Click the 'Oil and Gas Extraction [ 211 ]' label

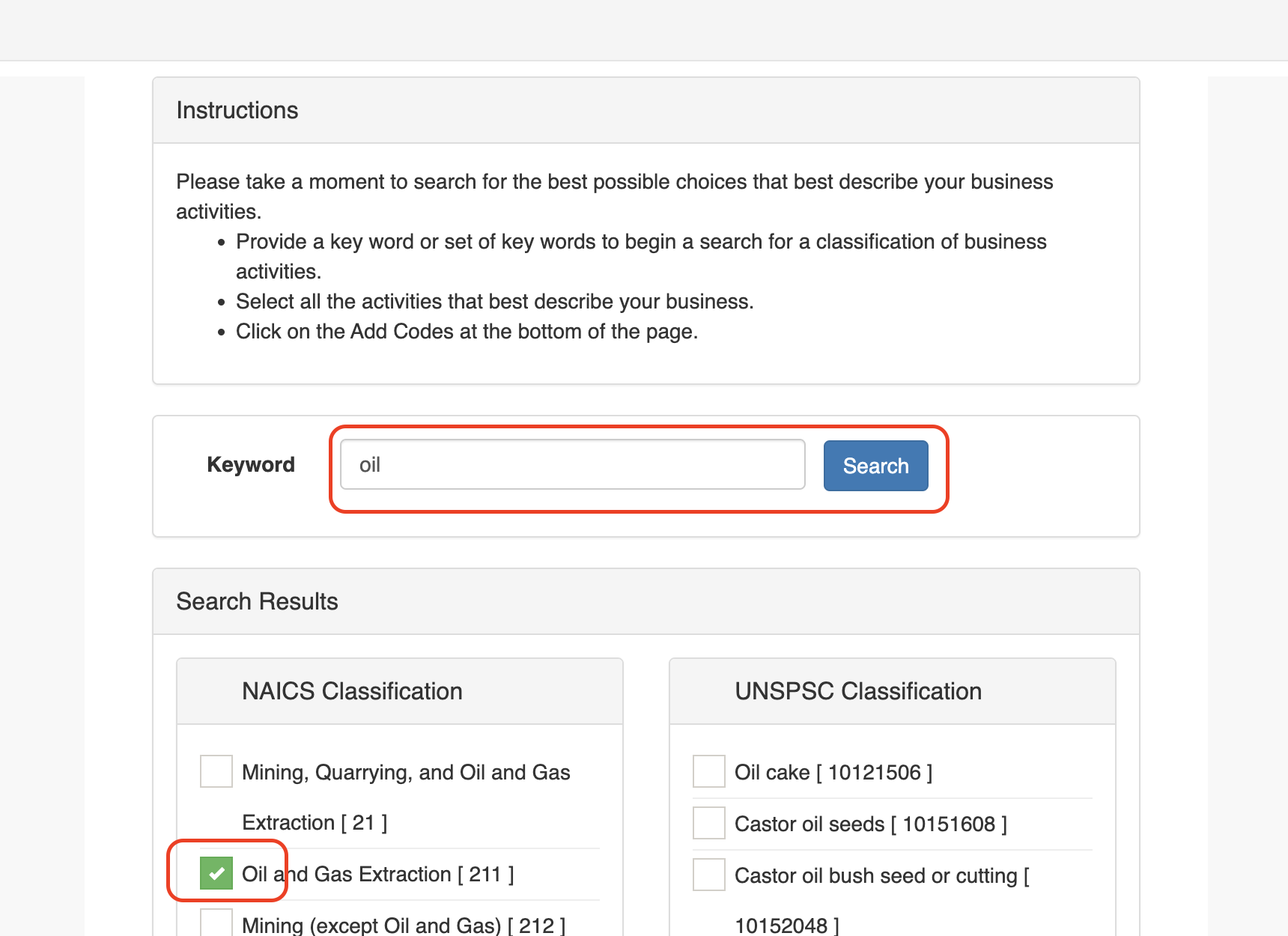click(377, 874)
